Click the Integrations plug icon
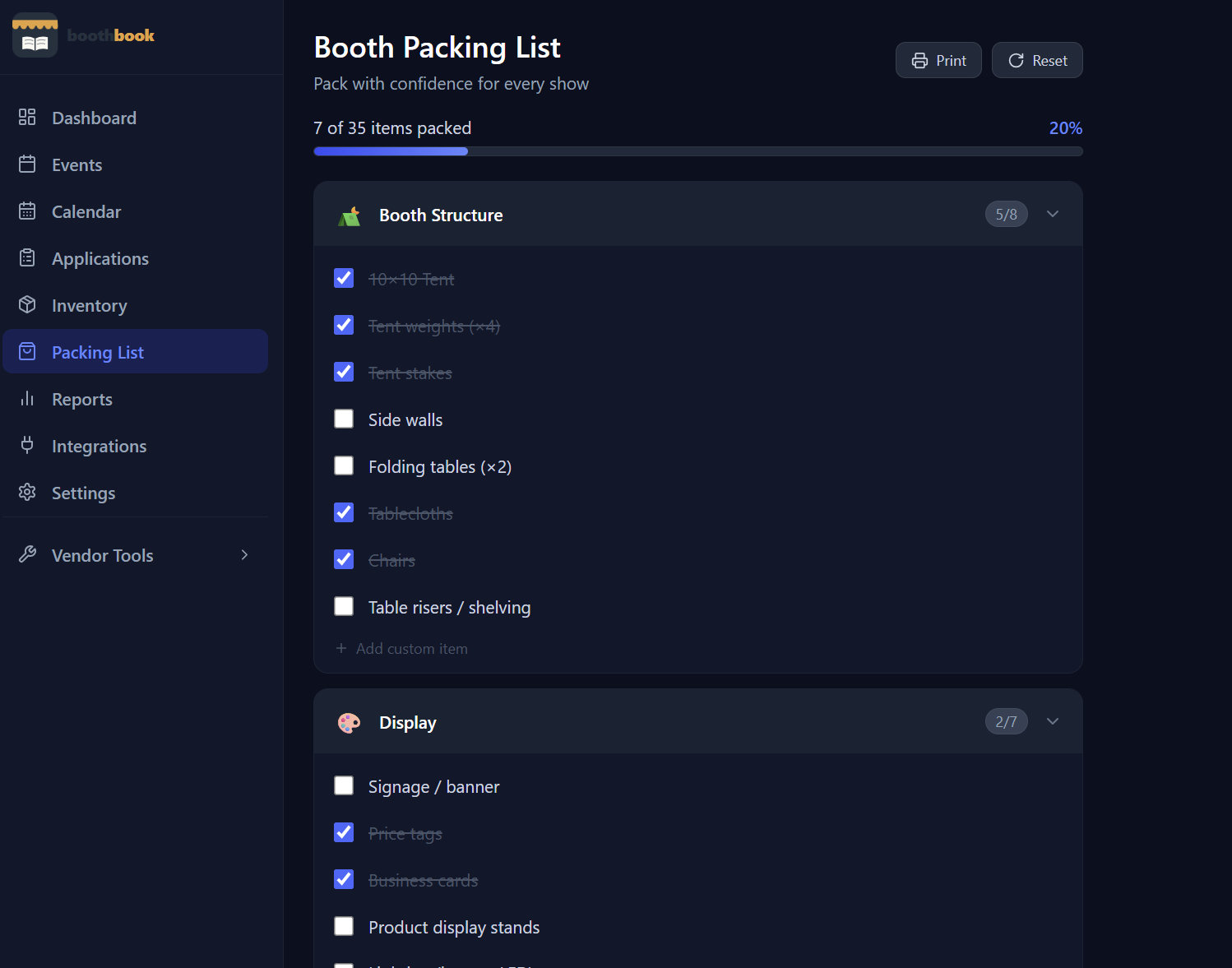Screen dimensions: 1232x968 click(27, 445)
